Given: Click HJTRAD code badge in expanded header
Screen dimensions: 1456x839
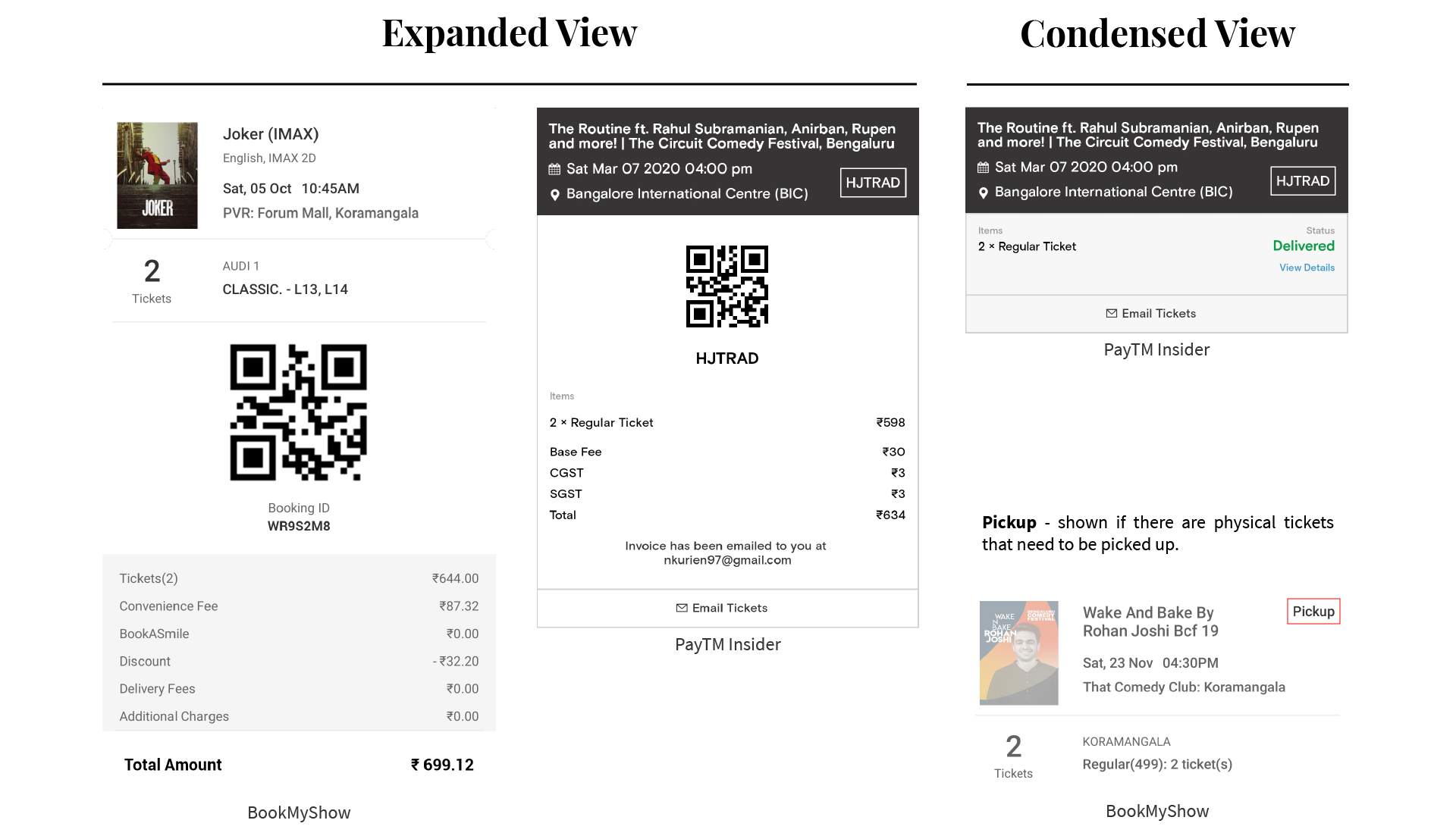Looking at the screenshot, I should point(873,183).
